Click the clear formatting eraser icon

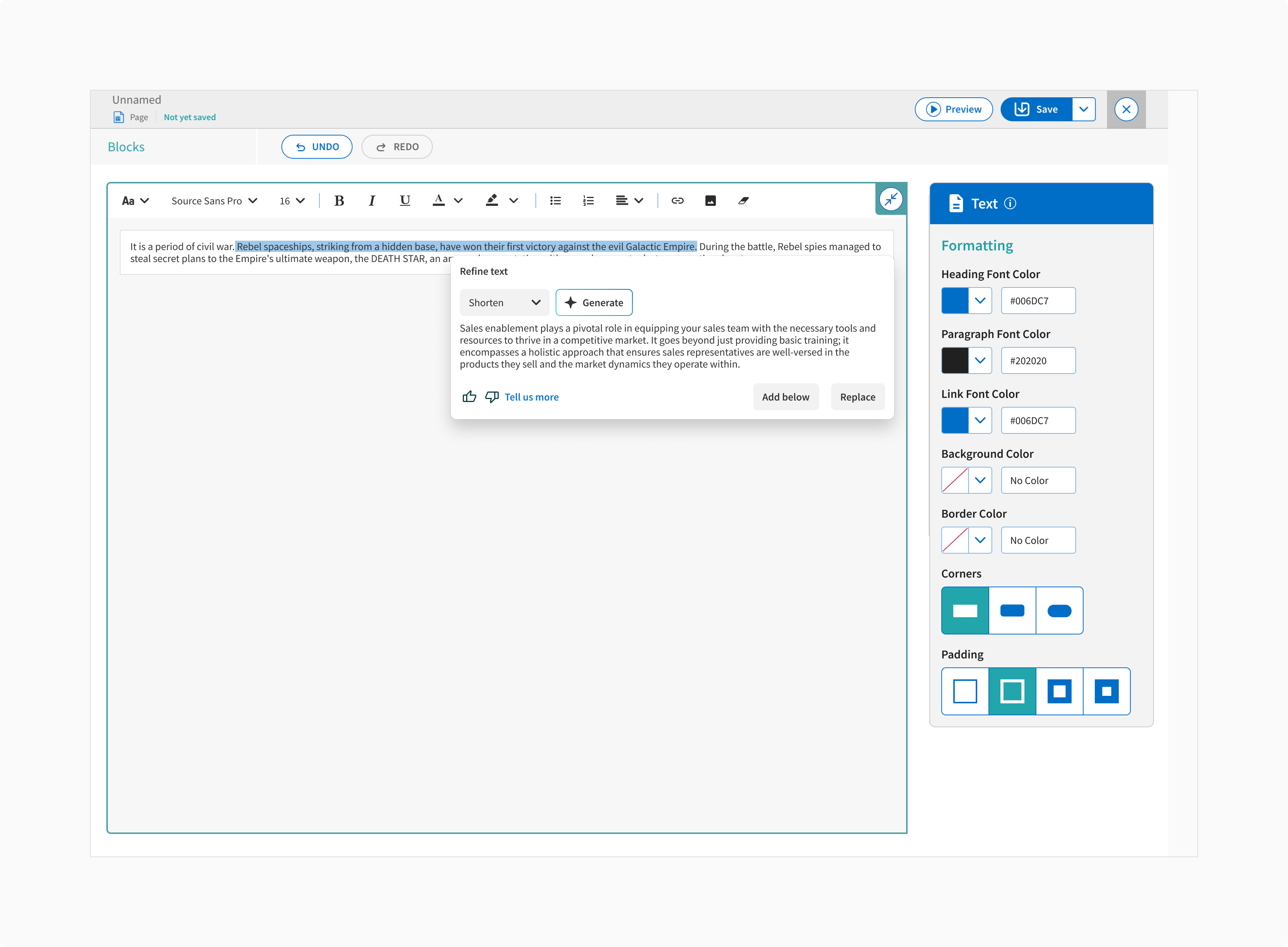tap(744, 201)
